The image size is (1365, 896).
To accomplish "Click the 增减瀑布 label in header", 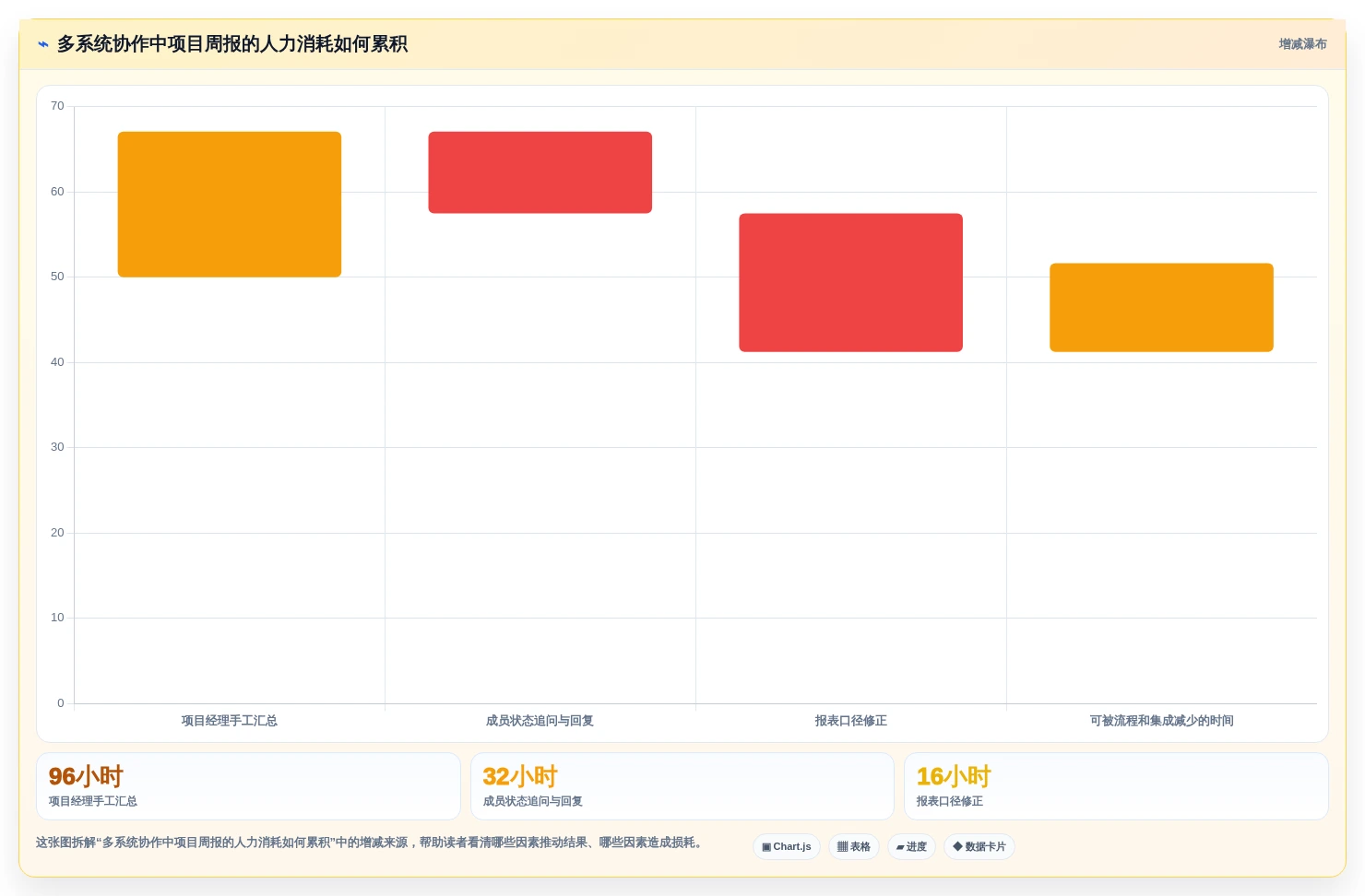I will coord(1302,44).
